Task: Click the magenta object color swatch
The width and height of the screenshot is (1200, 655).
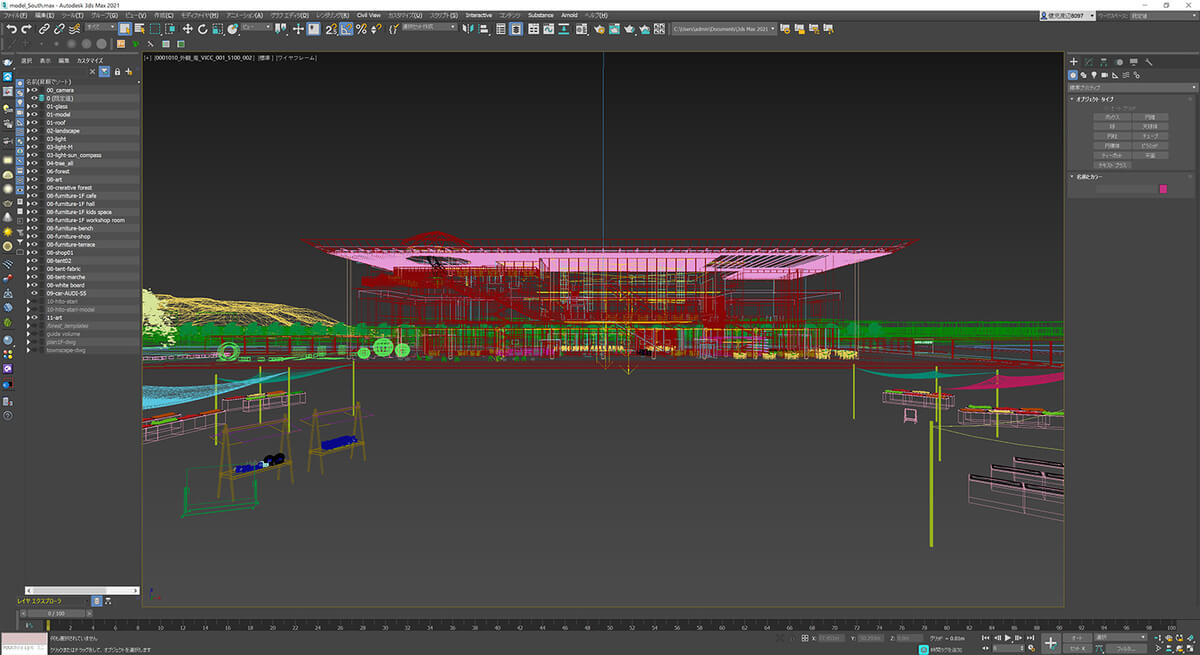Action: tap(1163, 188)
